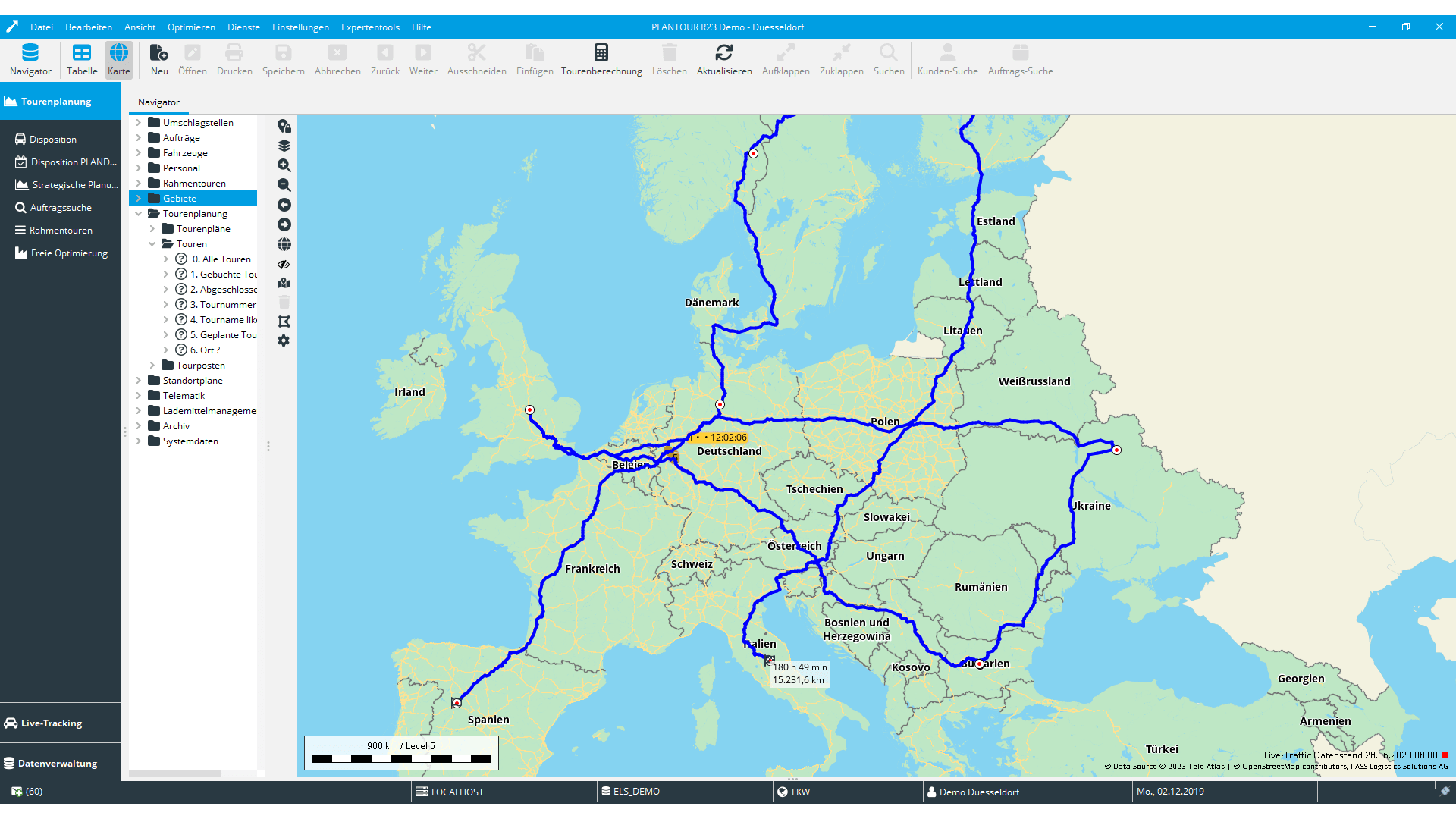Click the globe full-extent map icon
Viewport: 1456px width, 819px height.
click(x=284, y=244)
